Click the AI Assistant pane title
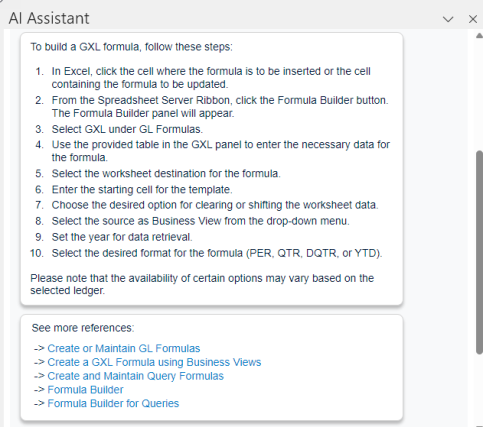This screenshot has height=427, width=483. point(49,18)
